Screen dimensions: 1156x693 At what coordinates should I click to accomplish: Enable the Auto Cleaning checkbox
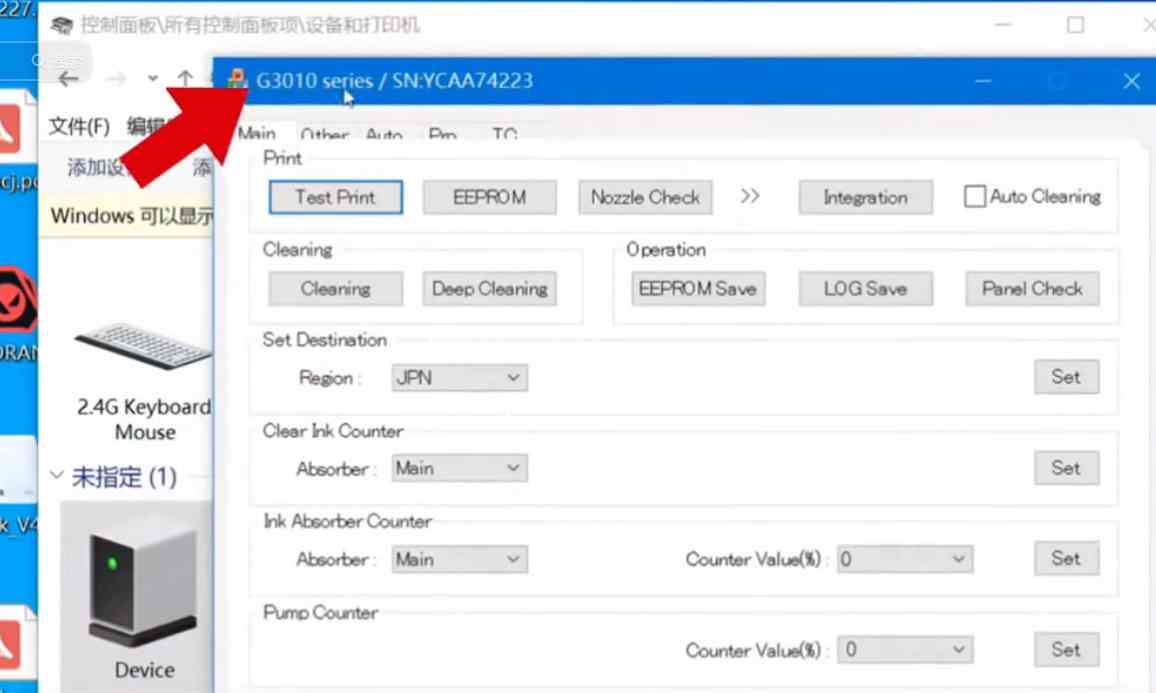[974, 197]
